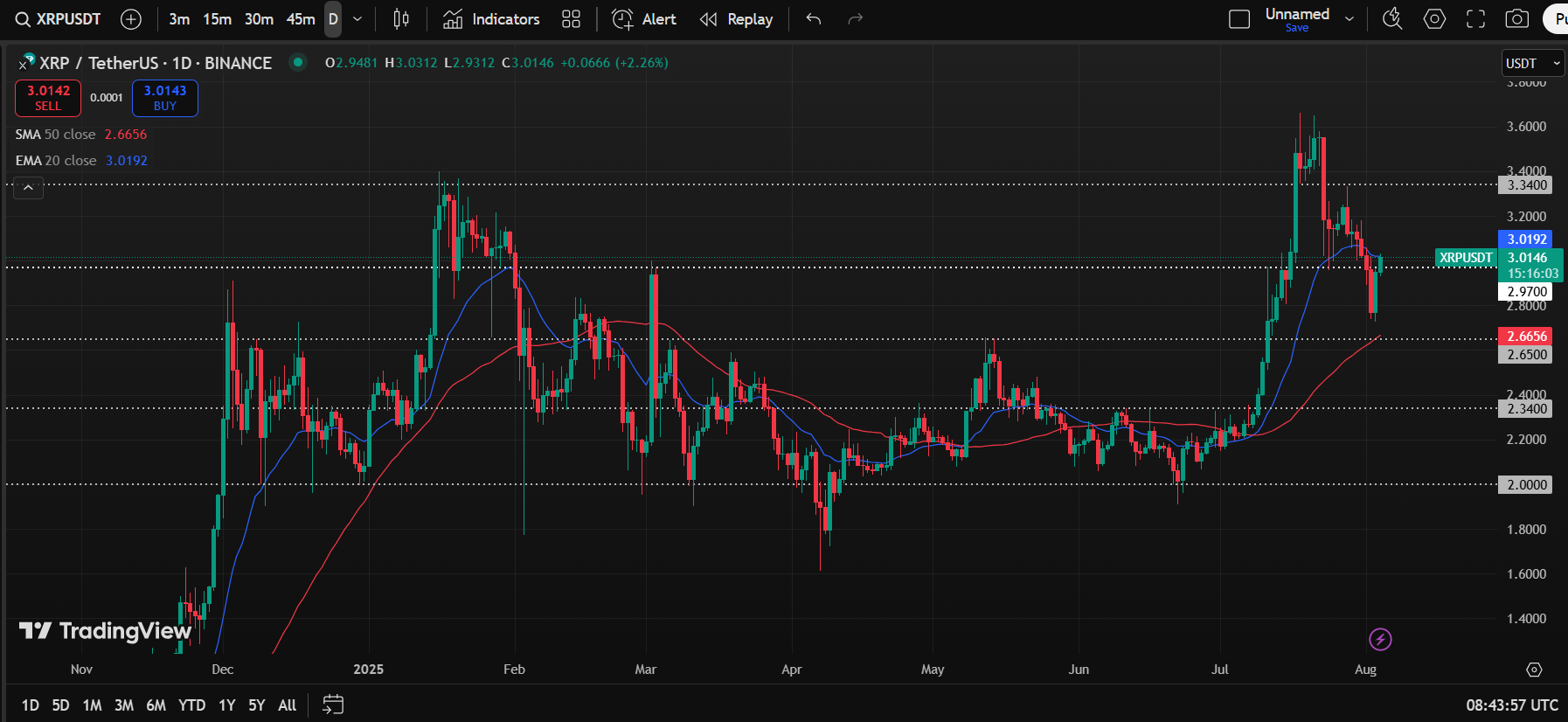
Task: Start bar Replay mode
Action: (736, 19)
